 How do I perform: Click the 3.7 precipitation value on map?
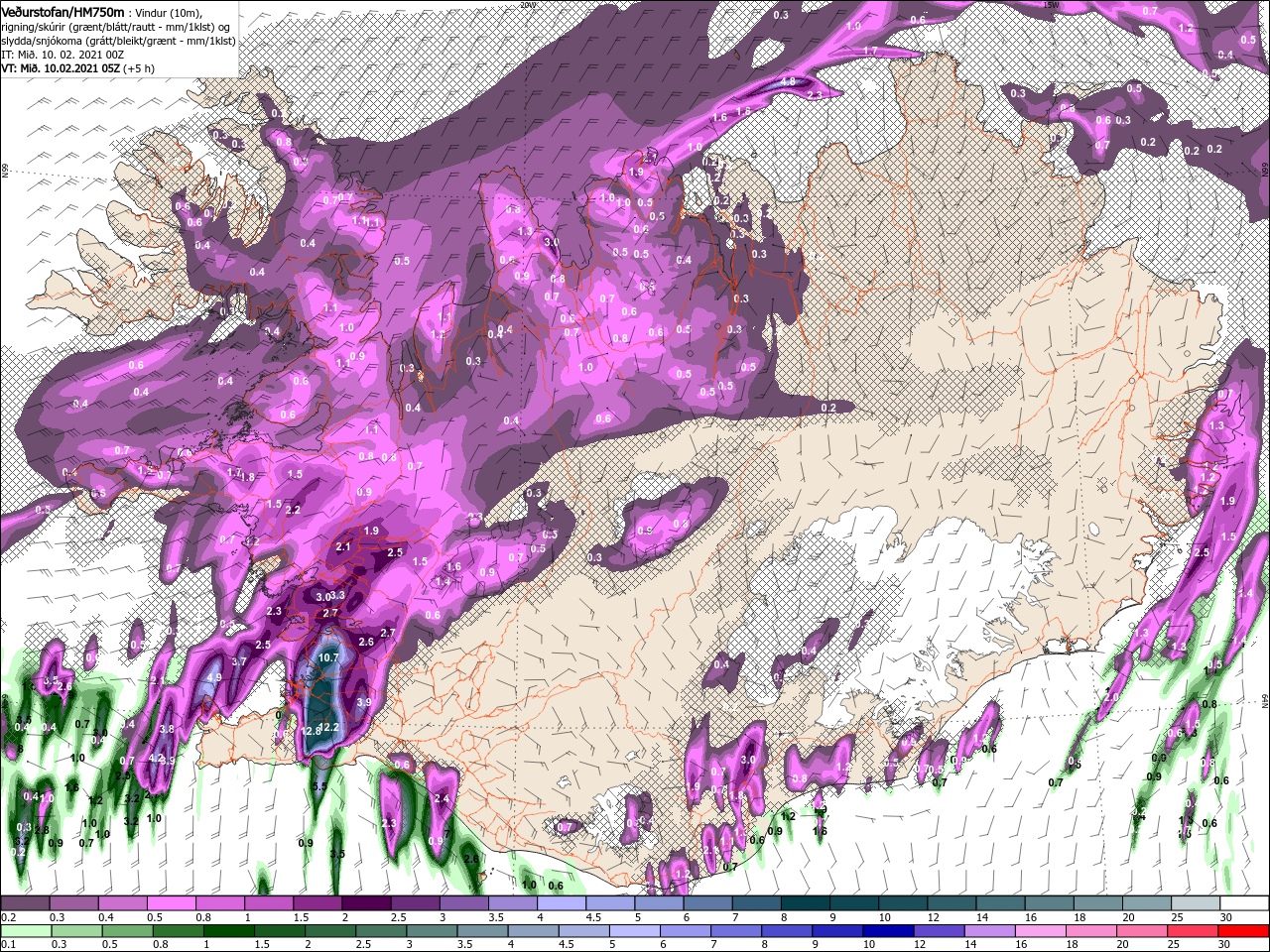pyautogui.click(x=239, y=661)
